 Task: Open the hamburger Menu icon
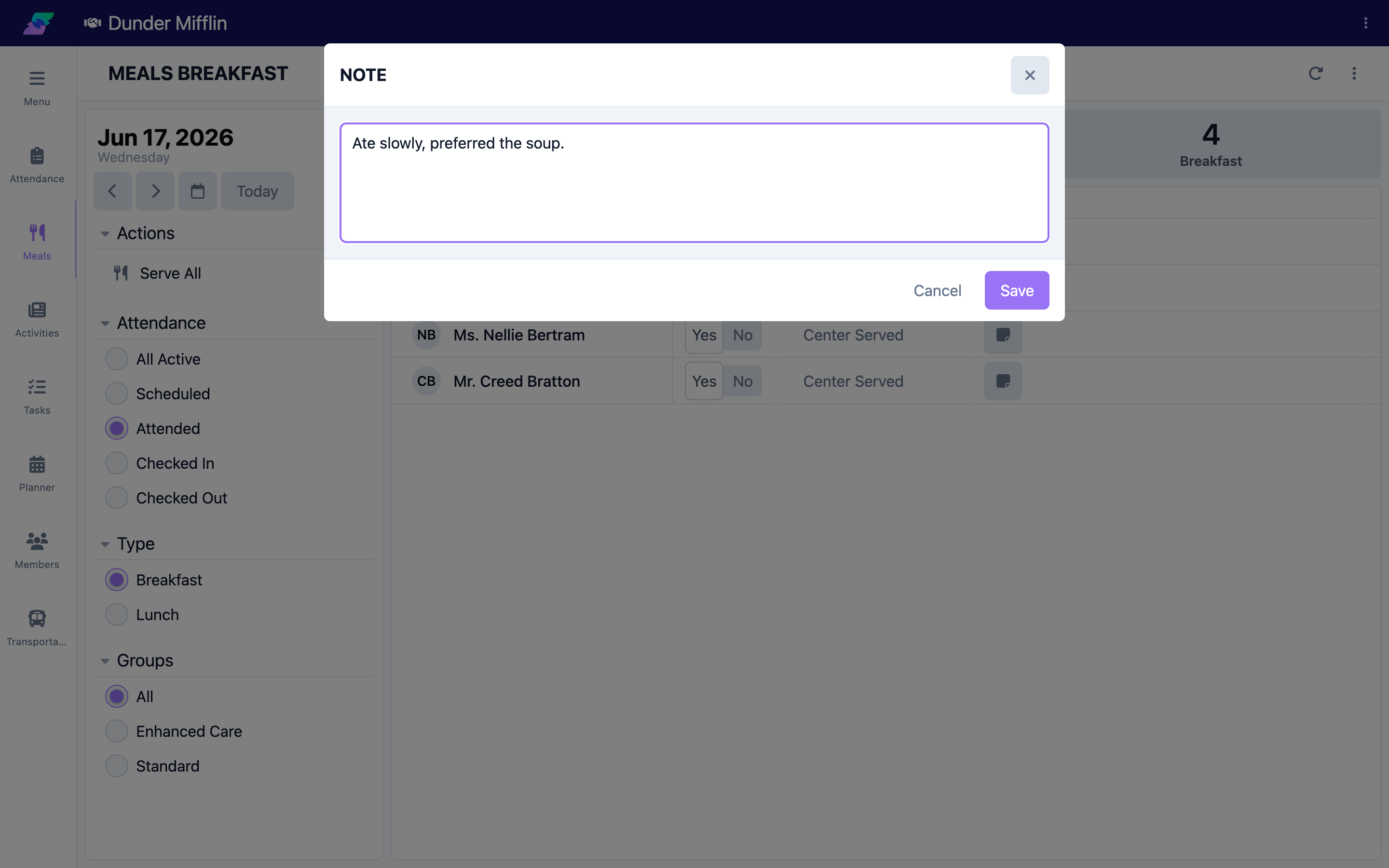coord(37,88)
